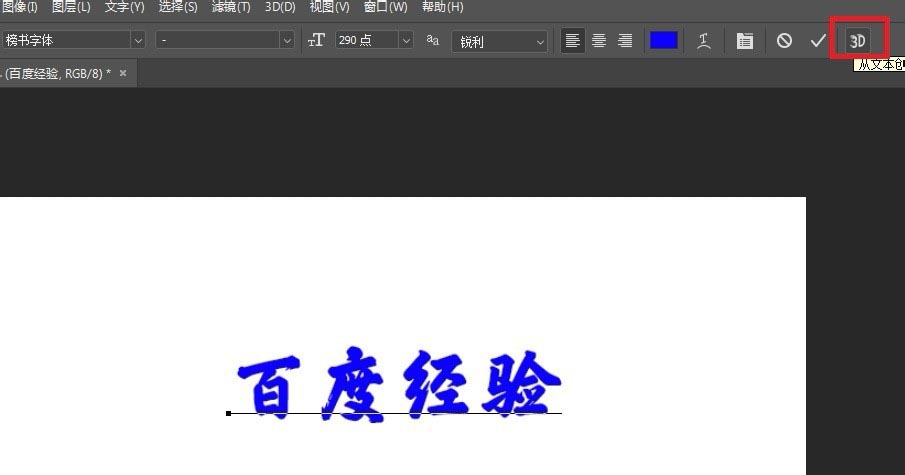
Task: Open the 3D(D) menu
Action: 280,7
